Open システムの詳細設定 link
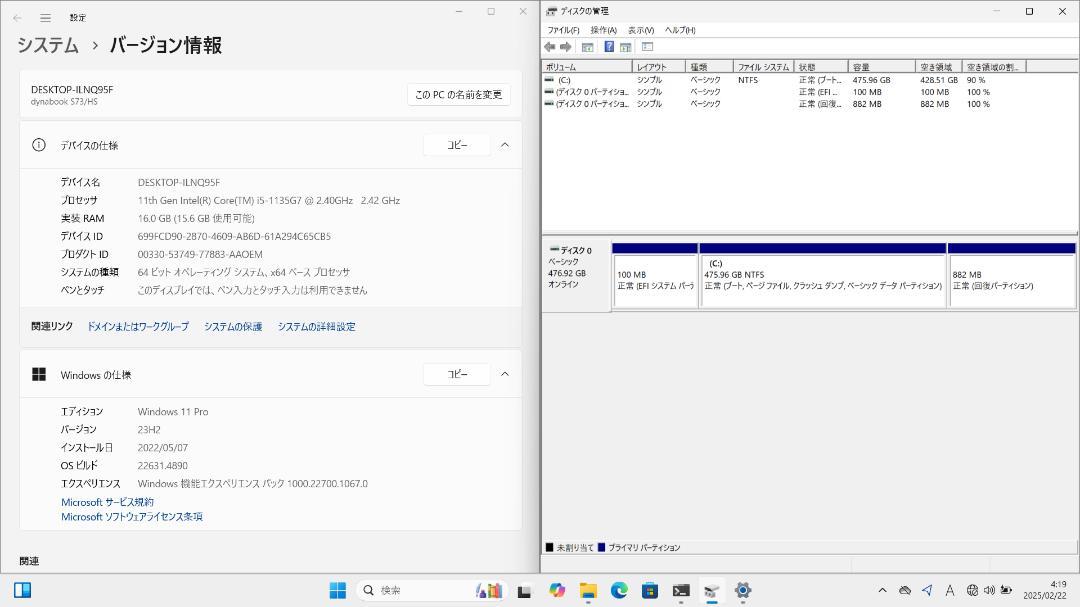 click(317, 327)
